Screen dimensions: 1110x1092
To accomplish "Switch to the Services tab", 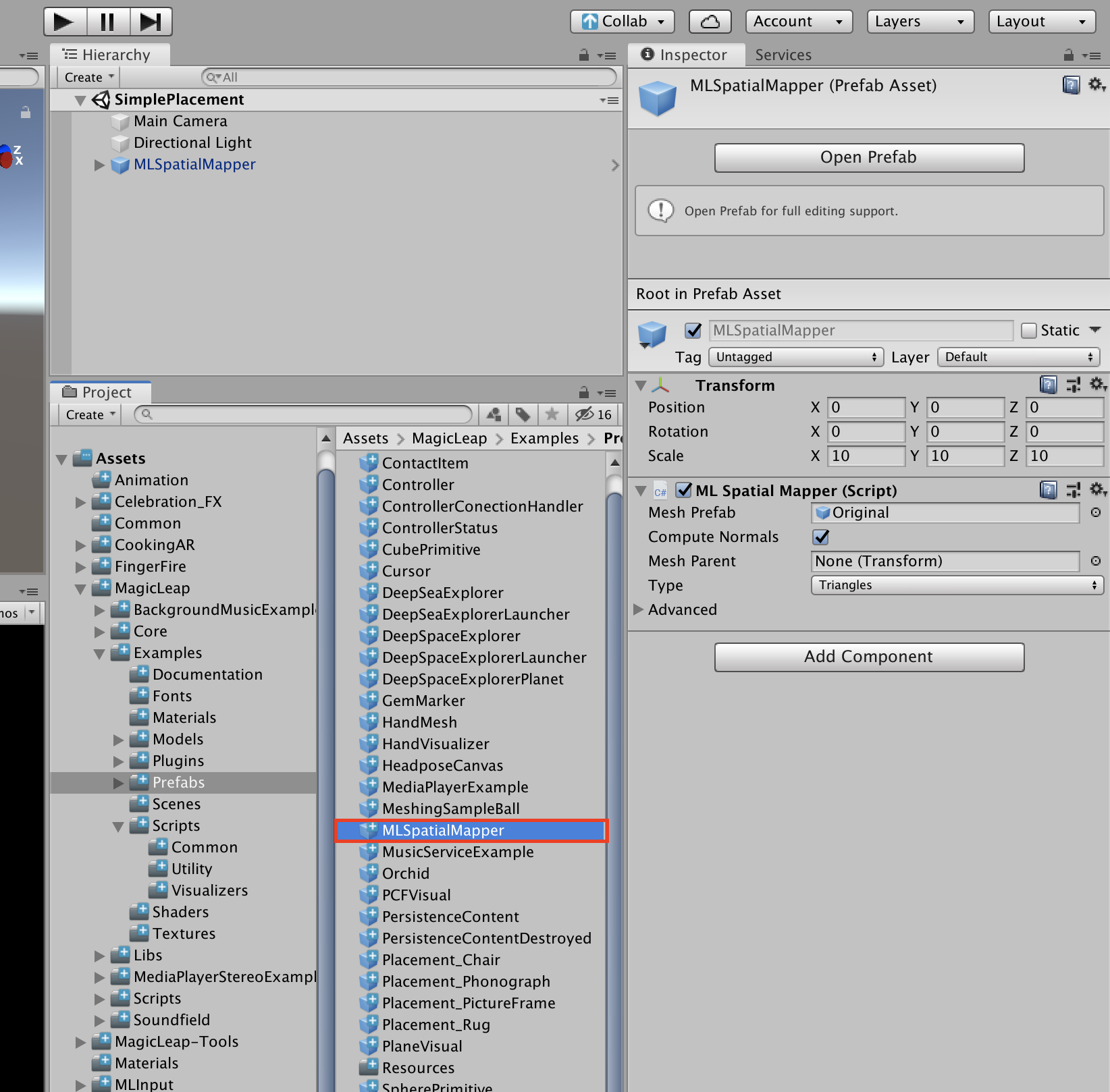I will (783, 55).
